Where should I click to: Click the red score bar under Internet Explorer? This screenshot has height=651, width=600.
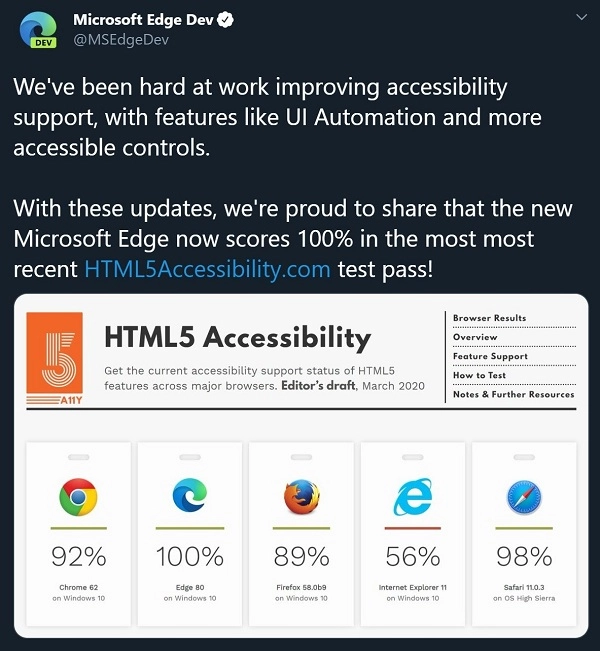(413, 528)
